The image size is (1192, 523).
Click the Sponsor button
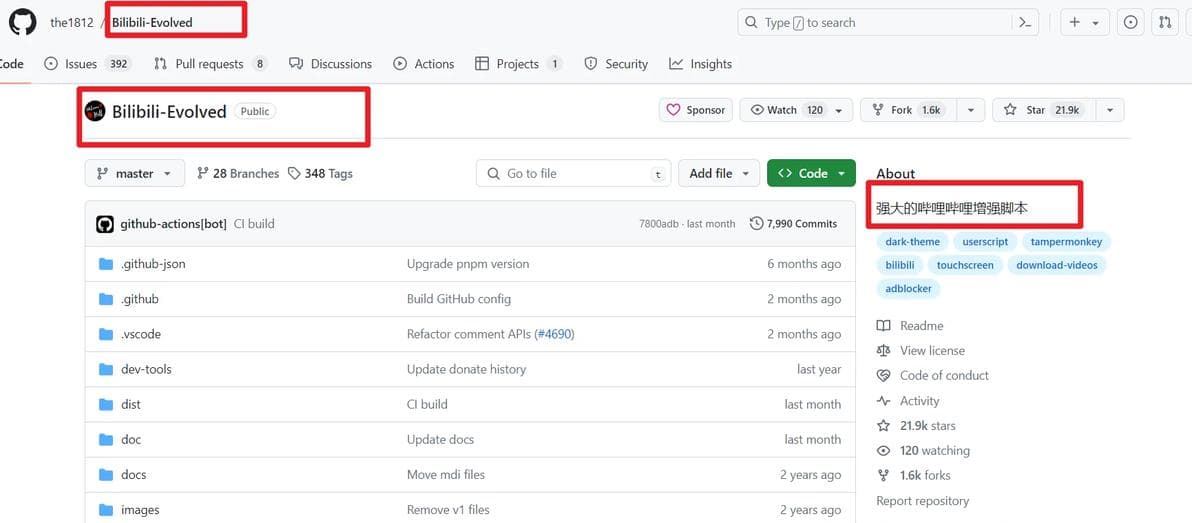pyautogui.click(x=696, y=110)
